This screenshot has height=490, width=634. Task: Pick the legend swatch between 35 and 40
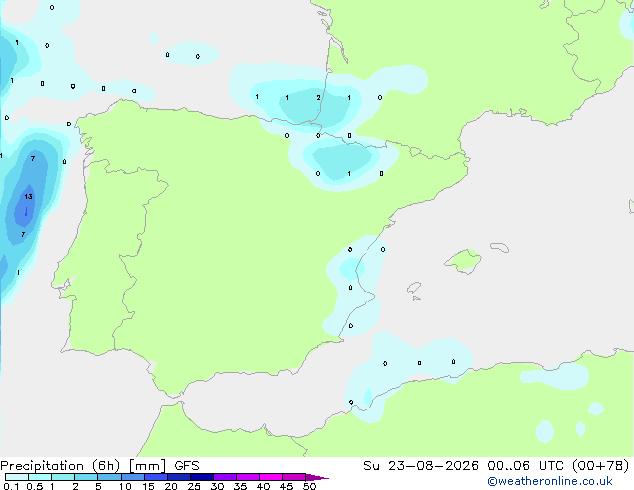248,477
